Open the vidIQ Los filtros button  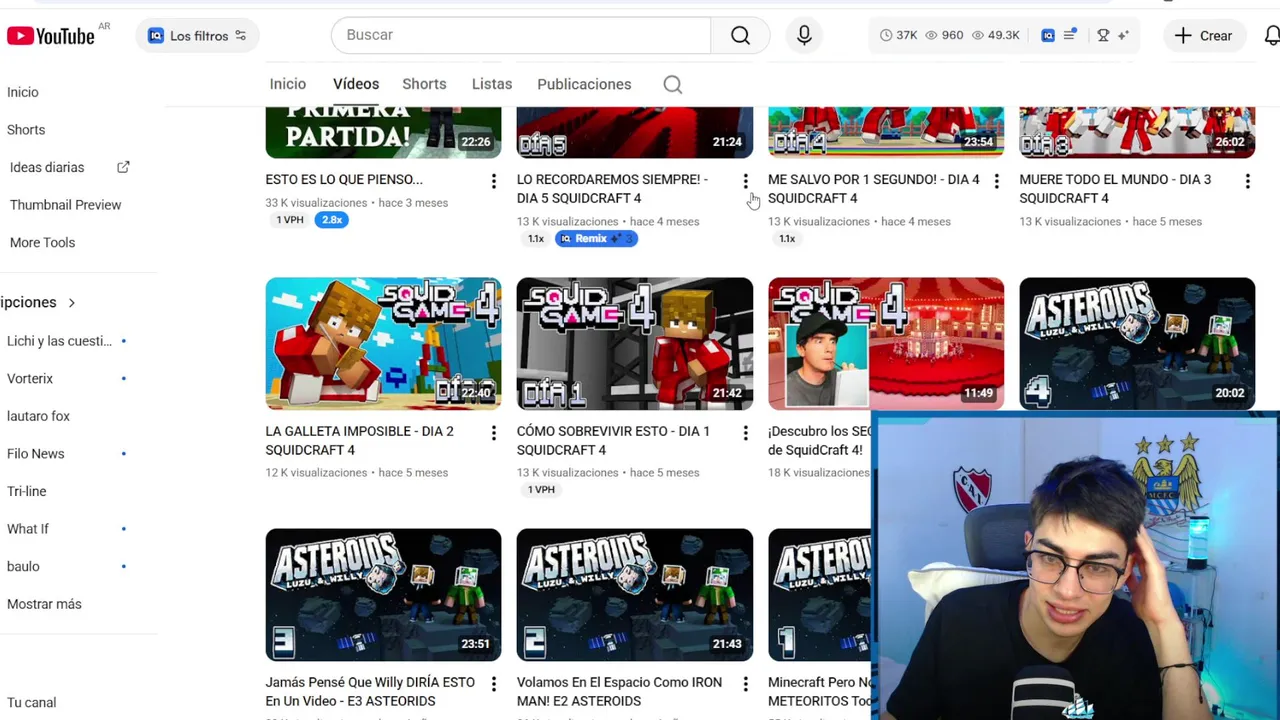197,36
